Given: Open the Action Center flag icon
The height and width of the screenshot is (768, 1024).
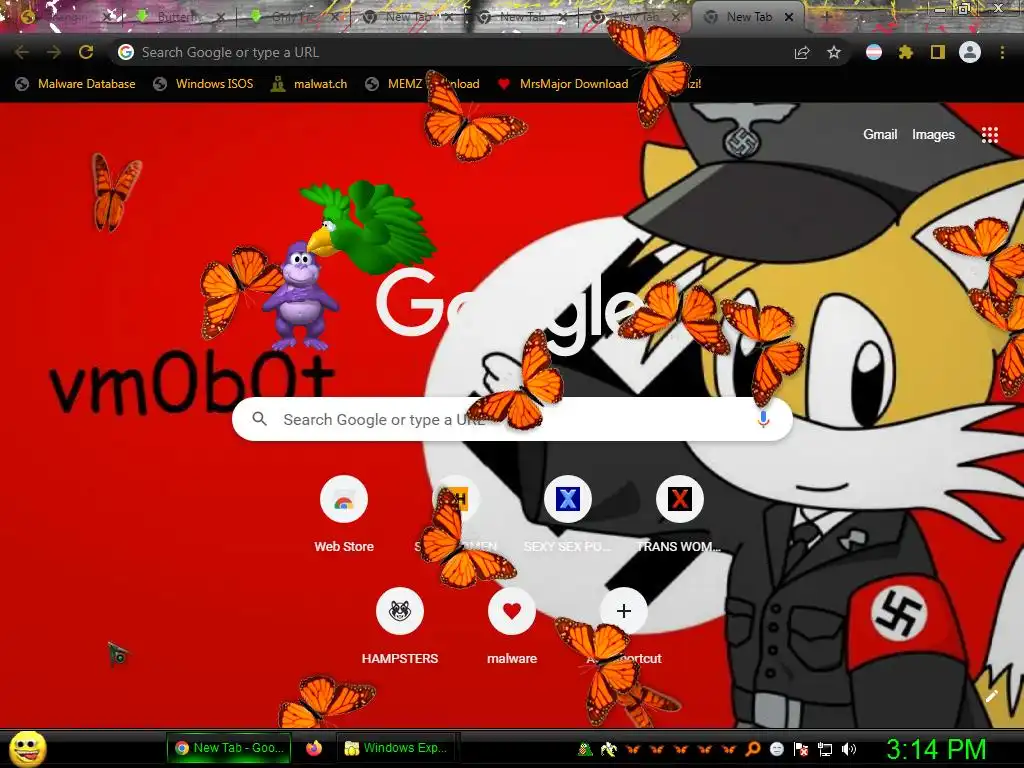Looking at the screenshot, I should [x=801, y=749].
